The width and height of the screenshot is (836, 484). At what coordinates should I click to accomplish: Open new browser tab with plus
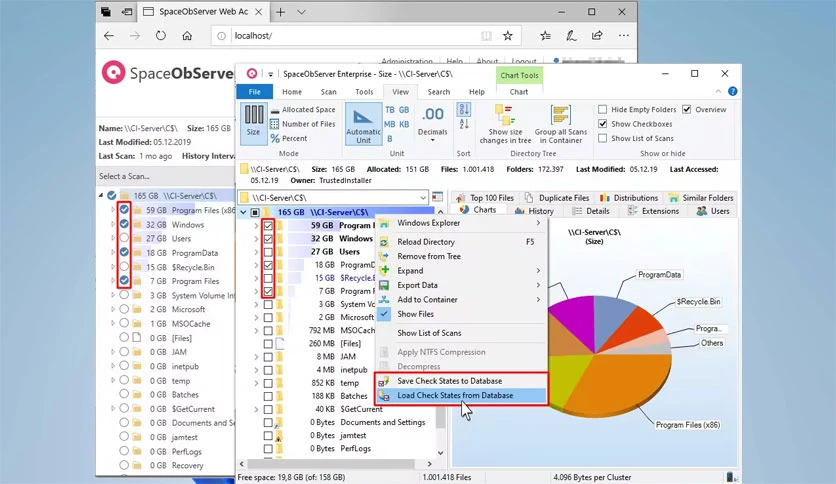280,12
